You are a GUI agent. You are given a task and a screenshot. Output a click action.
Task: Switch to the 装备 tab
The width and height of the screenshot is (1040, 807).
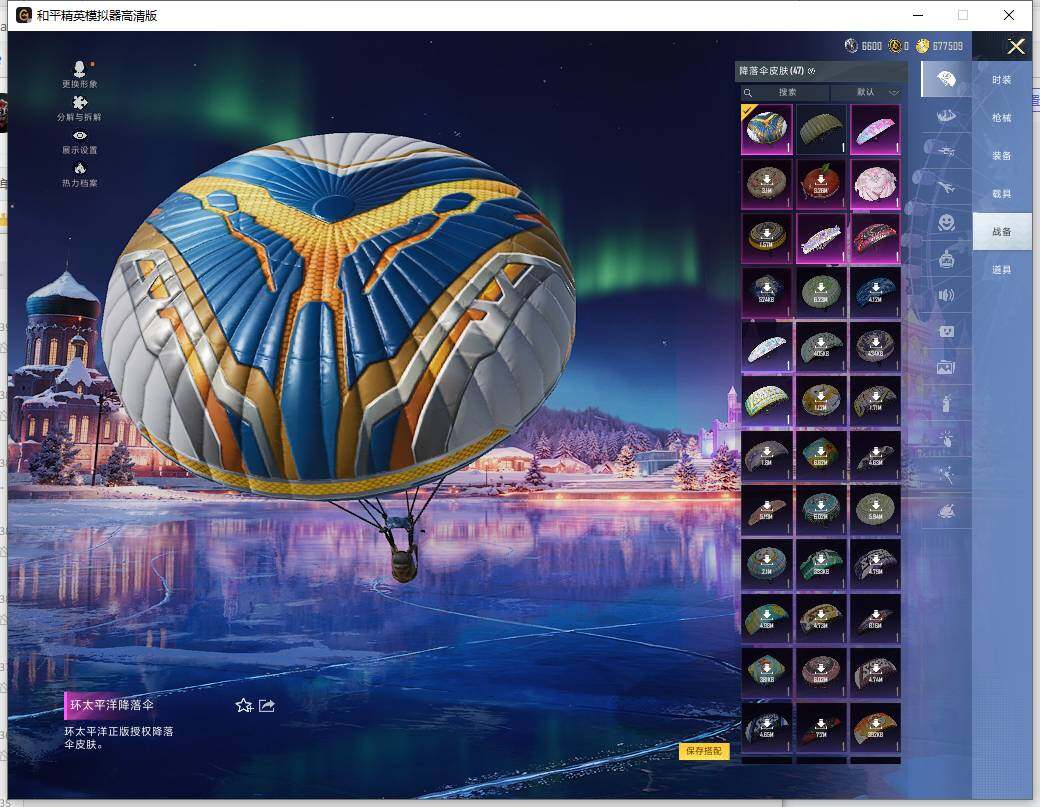tap(1002, 155)
